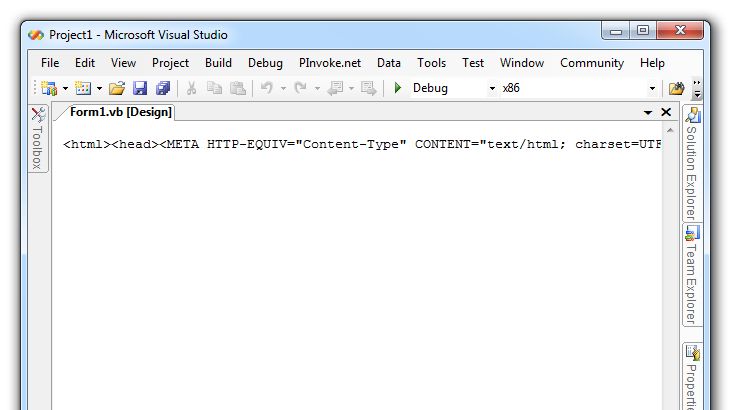Click the Redo arrow icon
The width and height of the screenshot is (740, 410).
click(x=300, y=88)
